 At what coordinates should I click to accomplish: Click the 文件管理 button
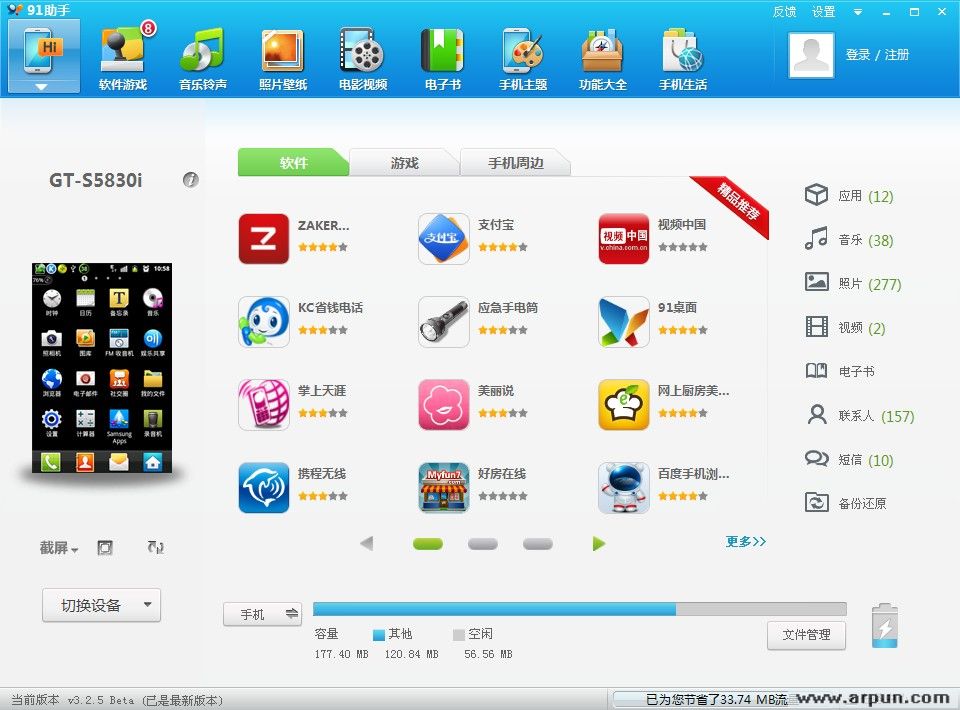click(x=806, y=635)
